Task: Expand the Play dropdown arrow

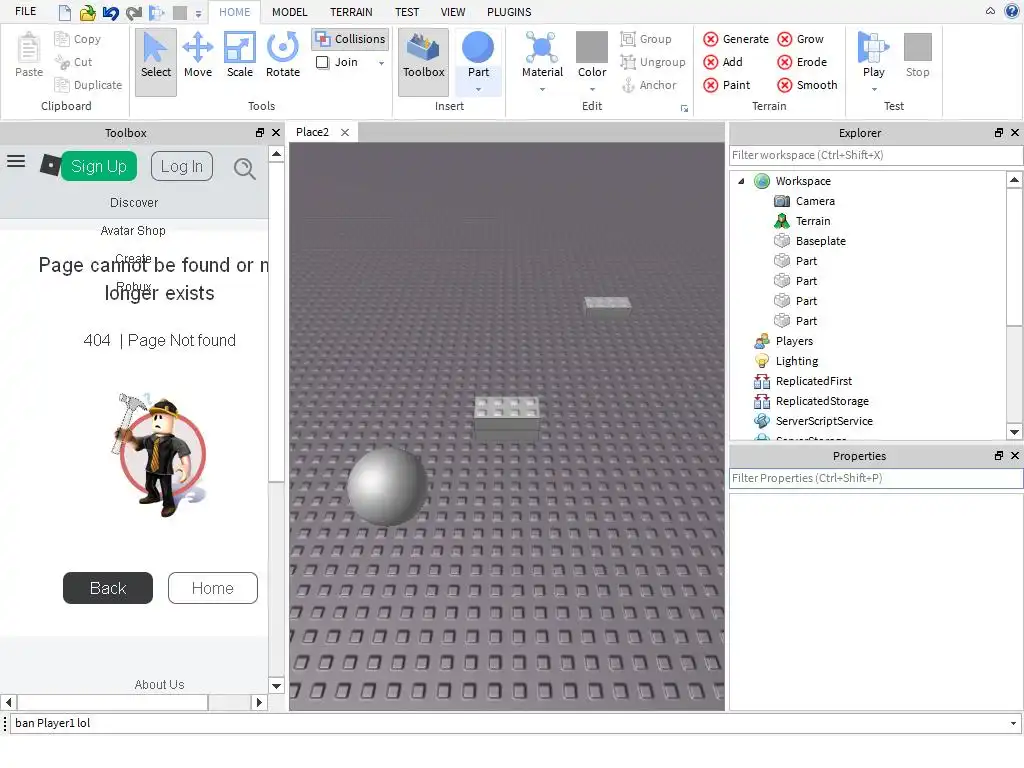Action: tap(874, 89)
